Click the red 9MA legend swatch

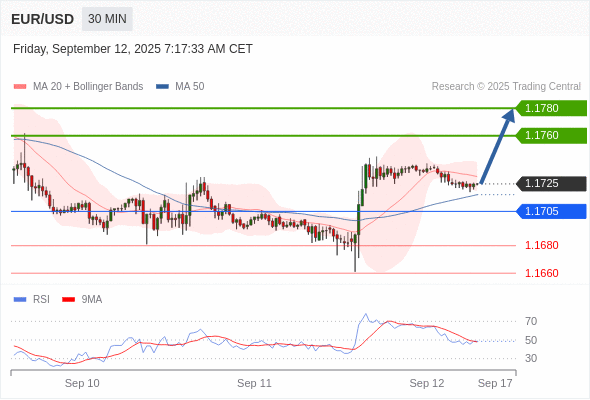pos(68,300)
